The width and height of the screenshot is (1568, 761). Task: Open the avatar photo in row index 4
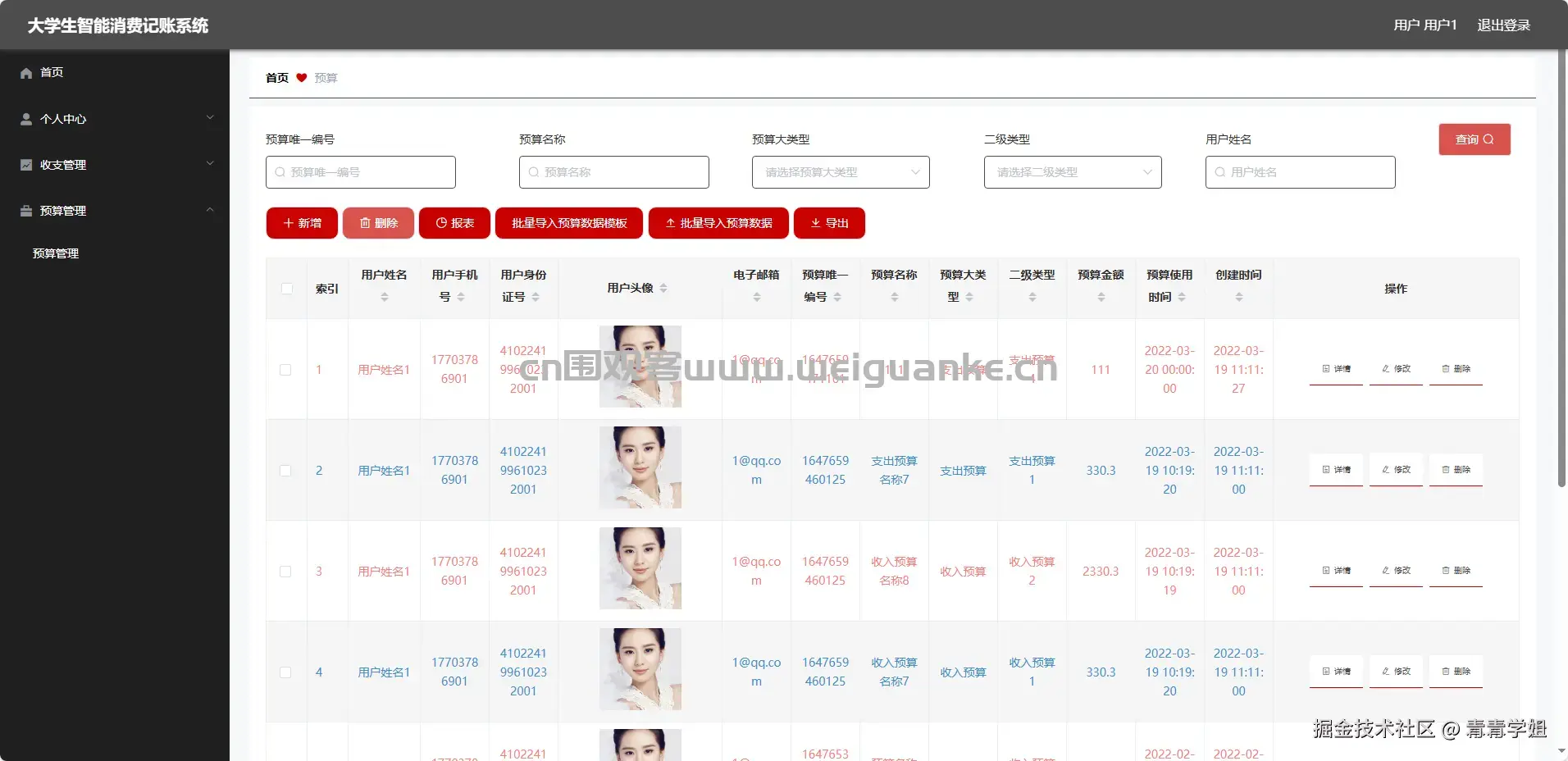click(x=640, y=669)
